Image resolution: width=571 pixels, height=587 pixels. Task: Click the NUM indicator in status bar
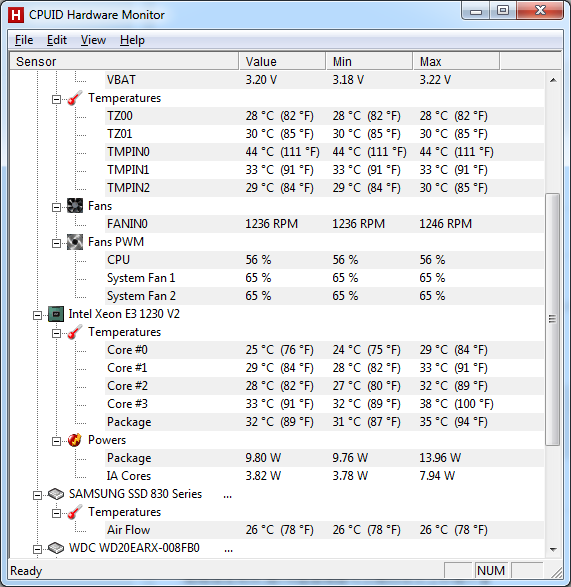[x=491, y=571]
